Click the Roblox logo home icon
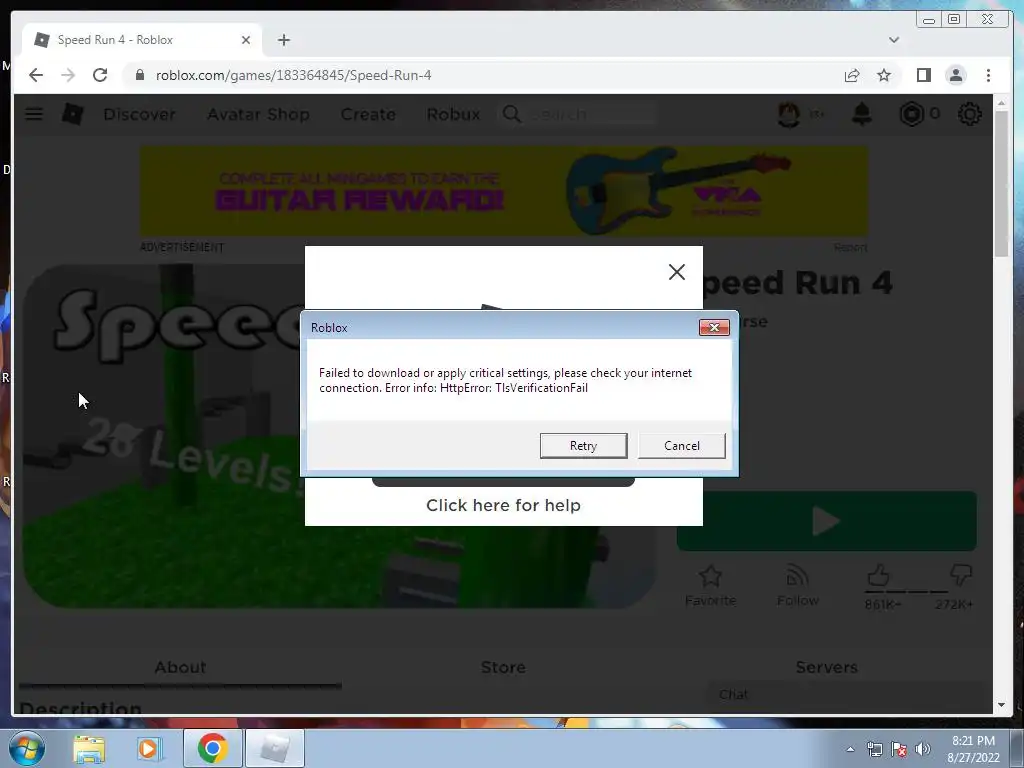Viewport: 1024px width, 768px height. [x=72, y=114]
